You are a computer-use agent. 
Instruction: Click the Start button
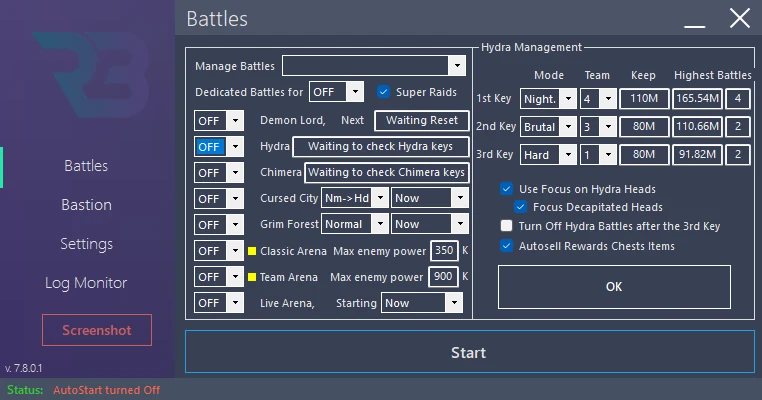469,352
